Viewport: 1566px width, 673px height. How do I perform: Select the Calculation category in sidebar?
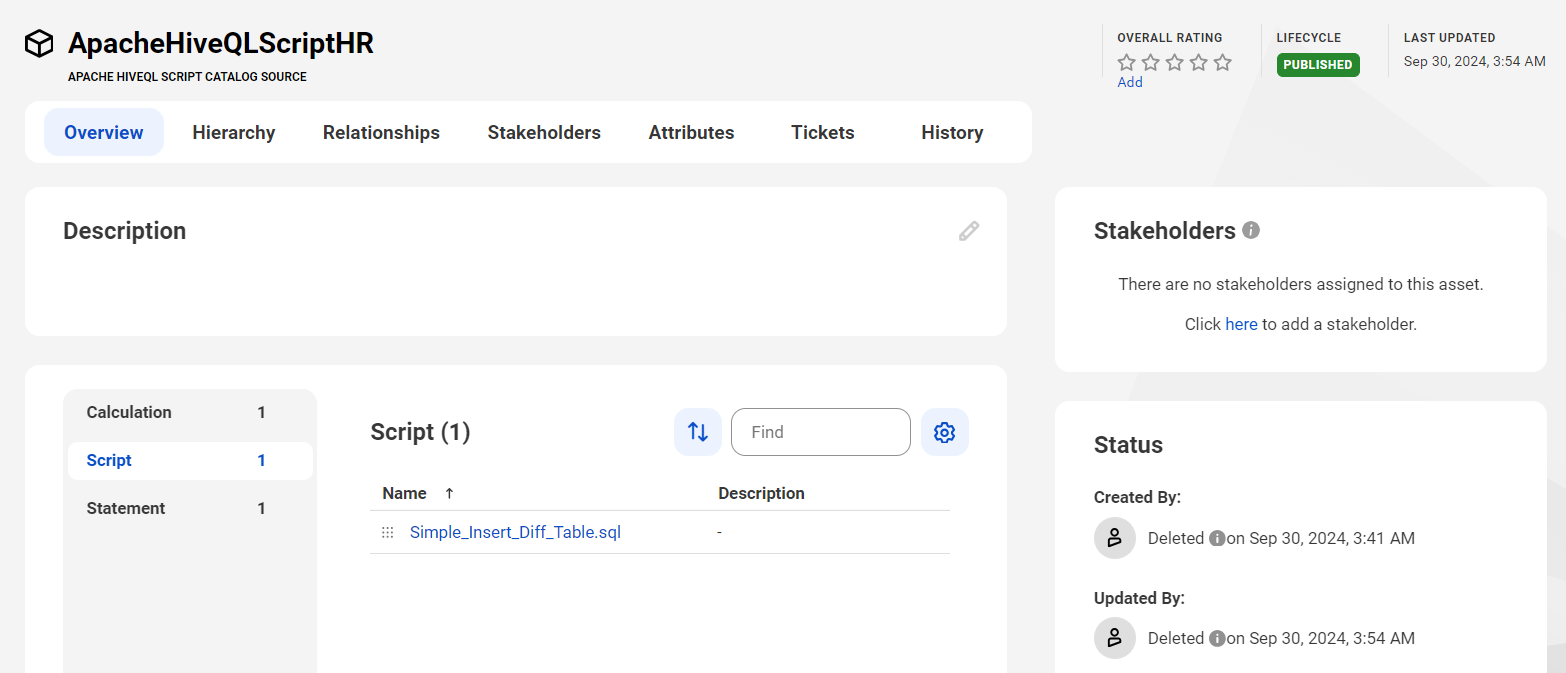coord(190,412)
